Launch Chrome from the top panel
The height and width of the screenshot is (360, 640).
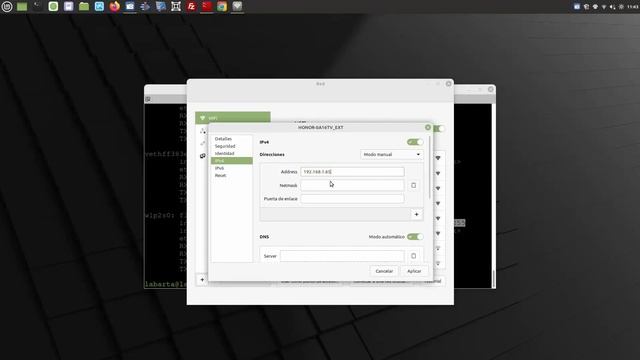222,7
